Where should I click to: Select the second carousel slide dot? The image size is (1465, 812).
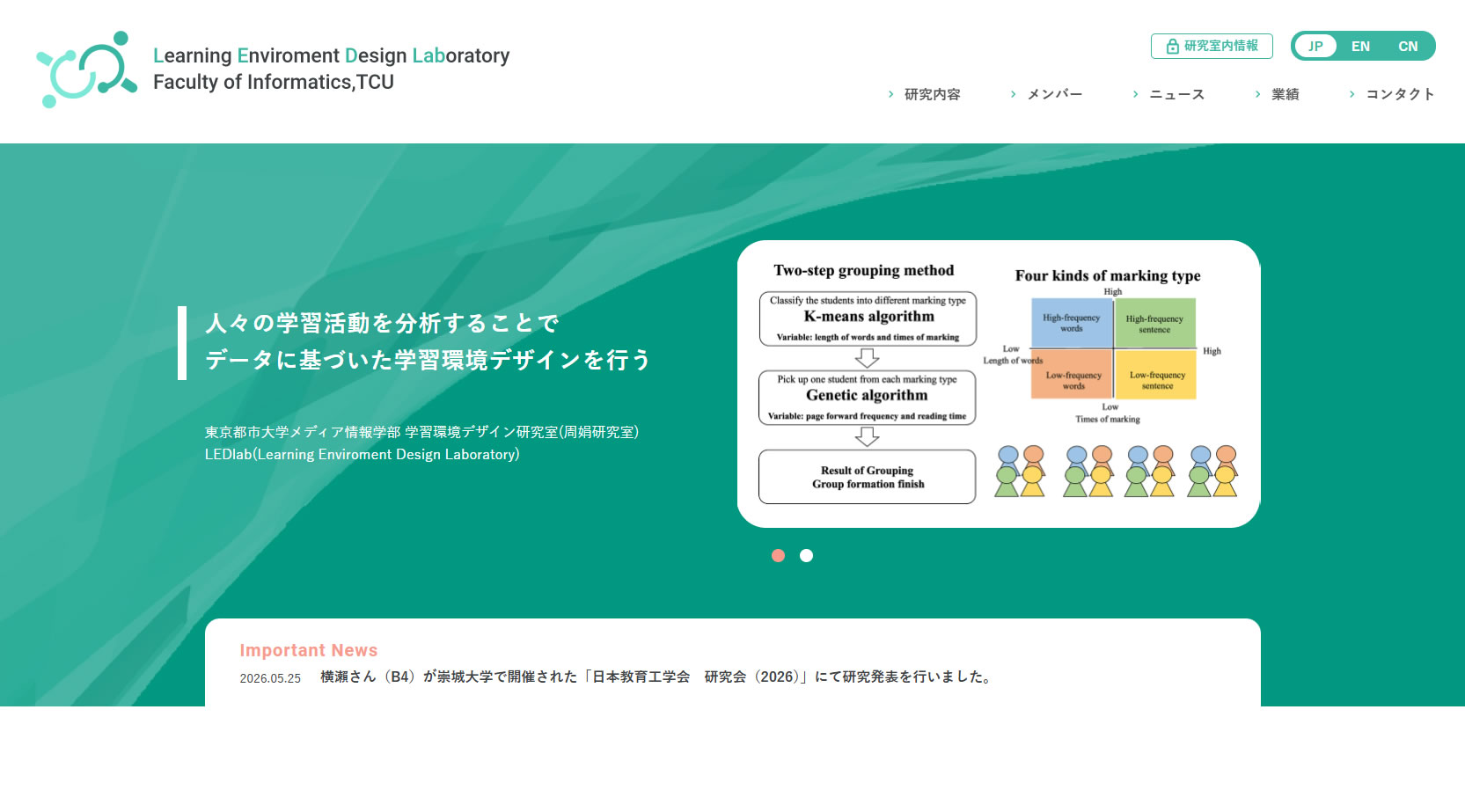tap(806, 555)
